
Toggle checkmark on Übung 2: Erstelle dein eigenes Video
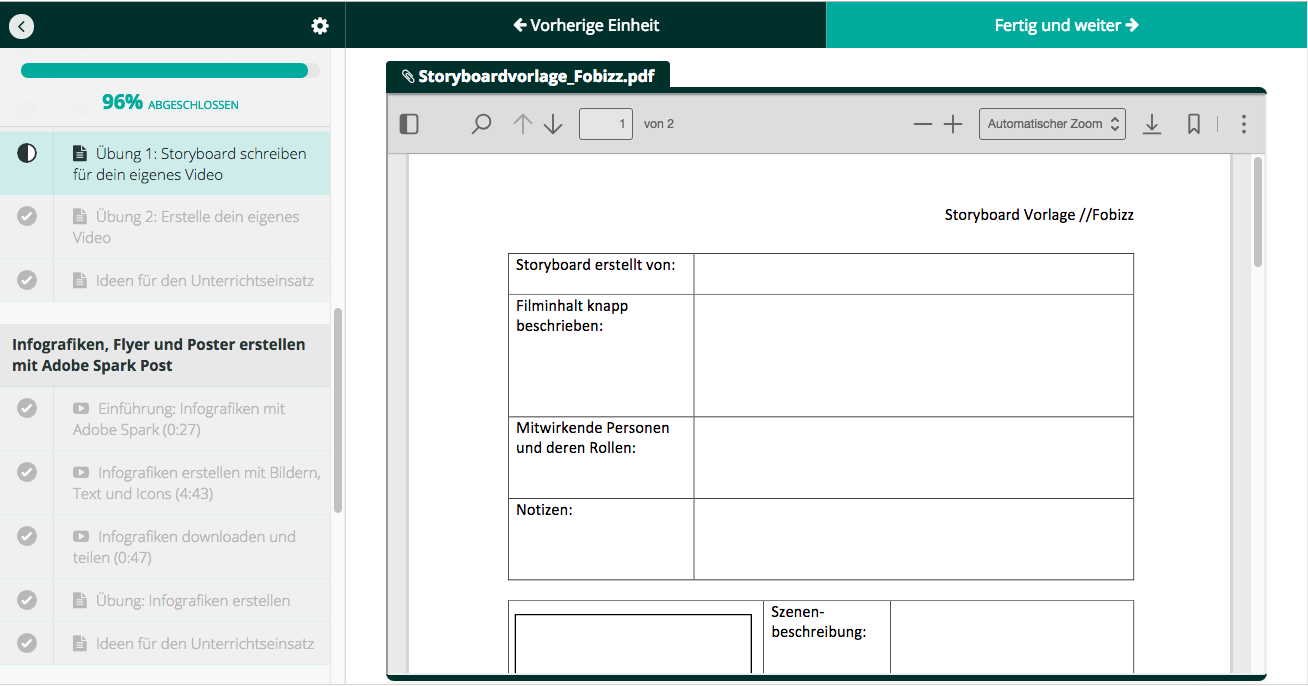click(26, 215)
